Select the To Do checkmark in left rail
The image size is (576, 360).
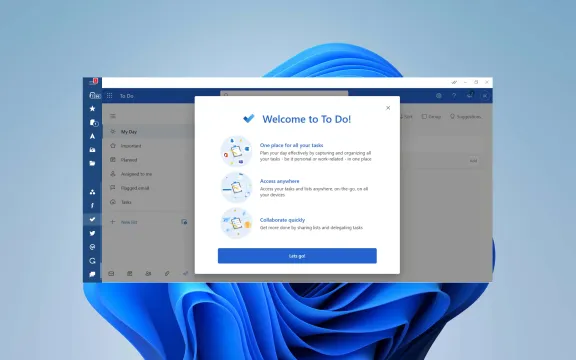[x=92, y=219]
